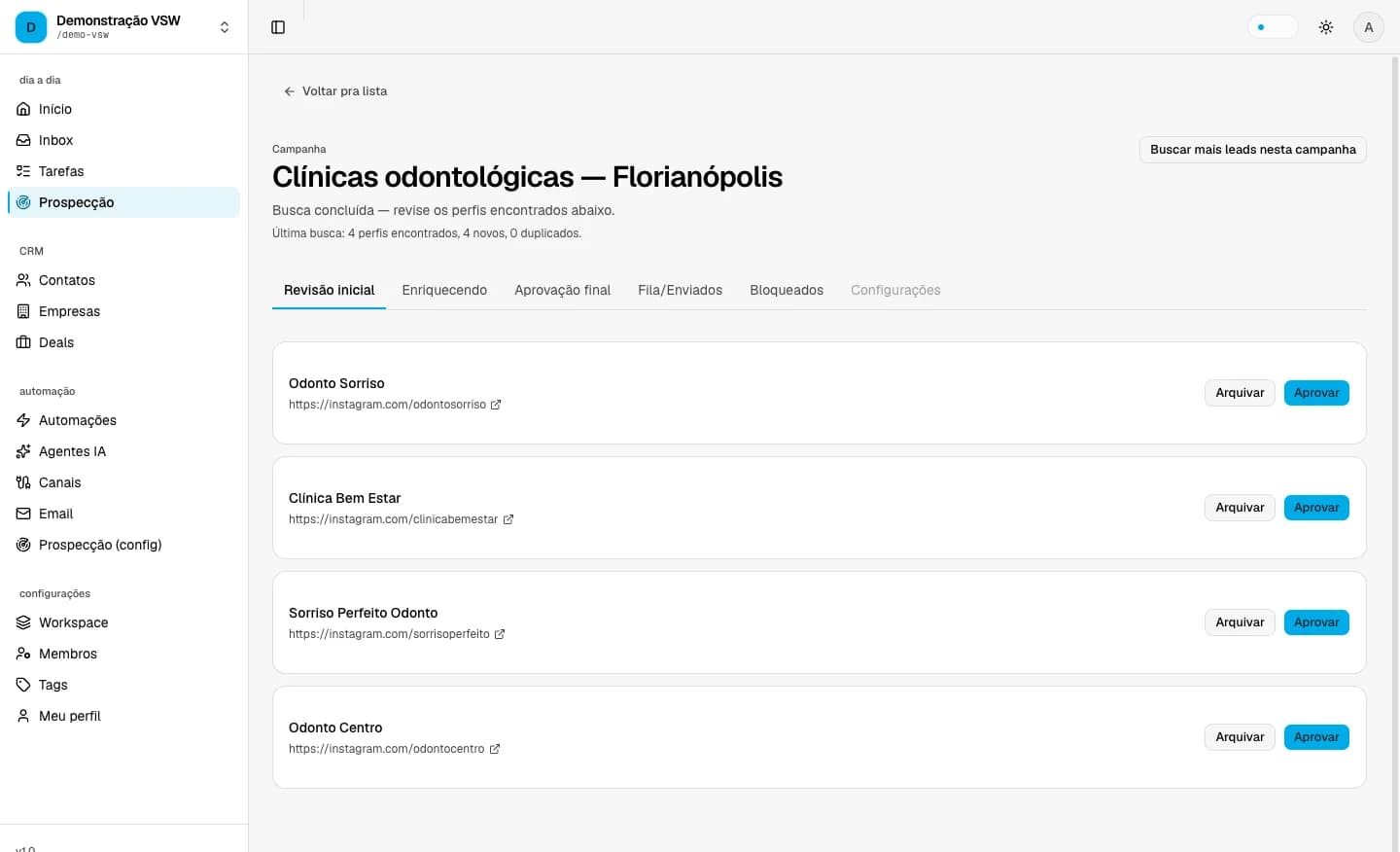Open external link icon for odontosorriso
The image size is (1400, 852).
point(496,405)
